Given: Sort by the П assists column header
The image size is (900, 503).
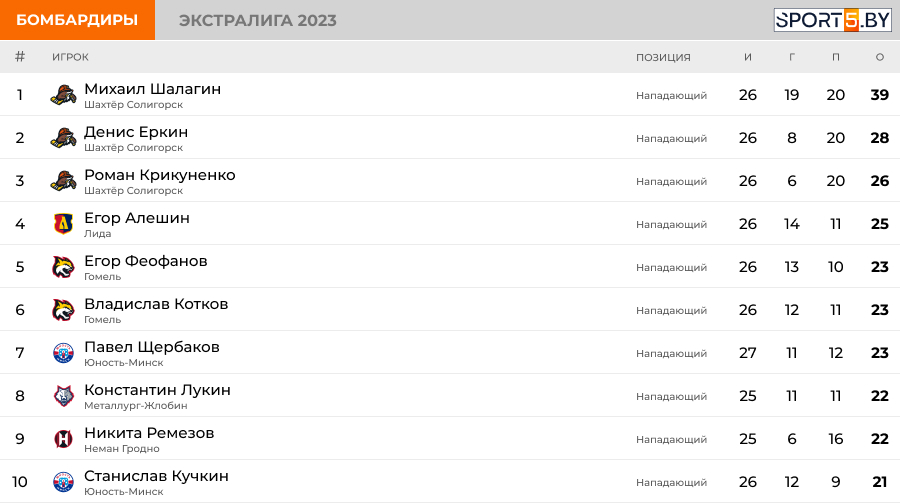Looking at the screenshot, I should coord(836,57).
